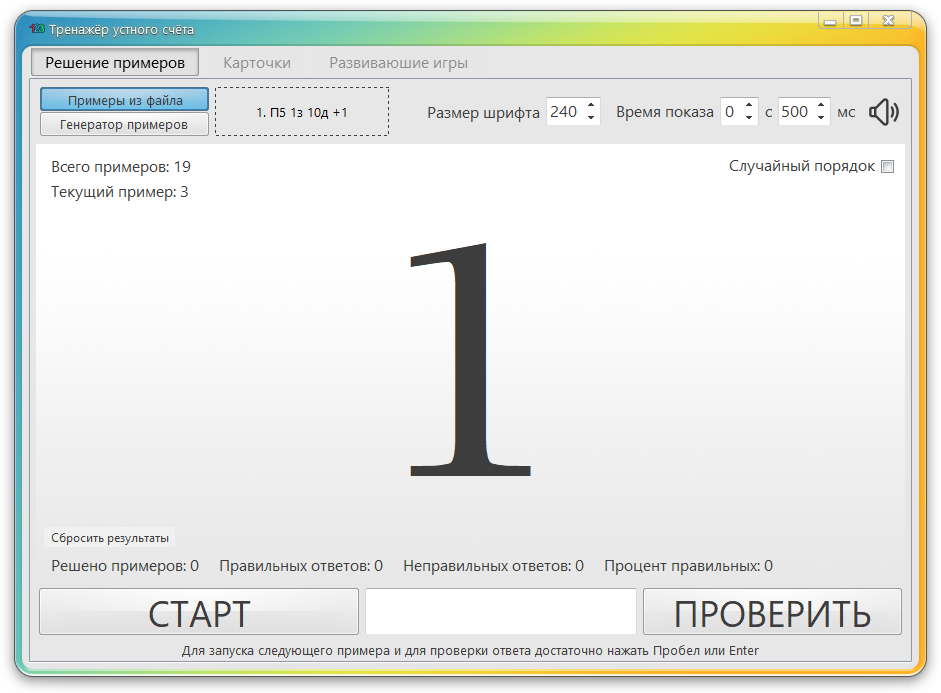Click Сбросить результаты to reset statistics
The width and height of the screenshot is (941, 693).
click(x=109, y=537)
